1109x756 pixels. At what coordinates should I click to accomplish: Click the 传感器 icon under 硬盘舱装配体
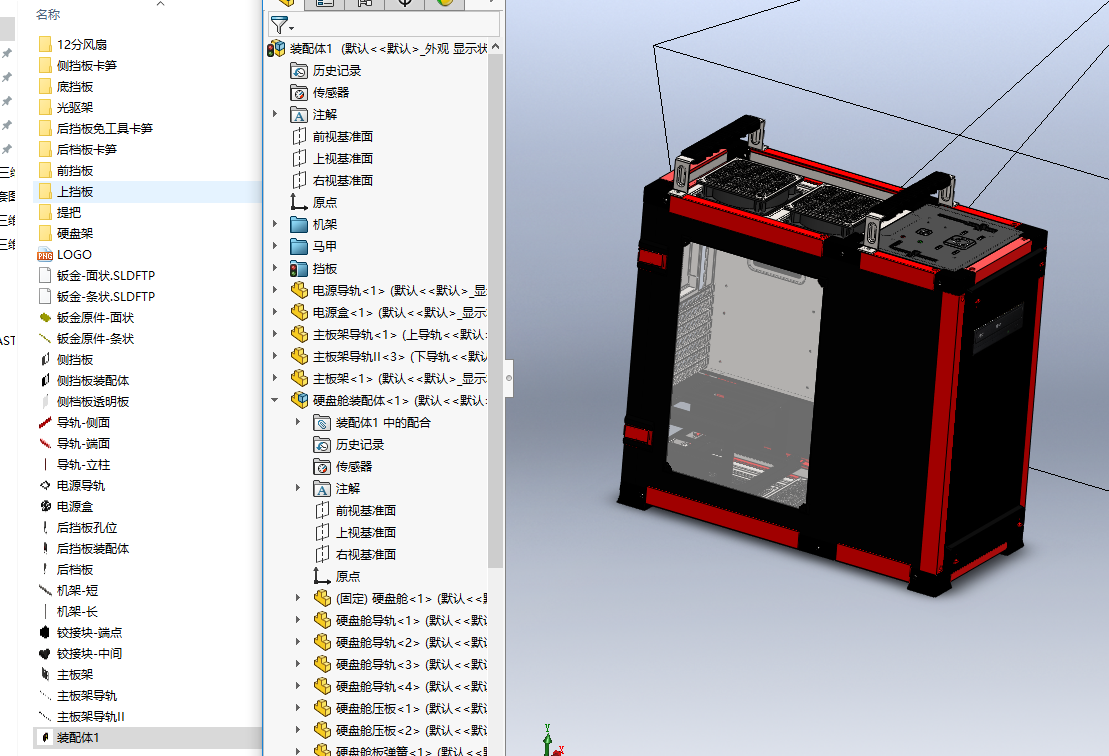322,467
